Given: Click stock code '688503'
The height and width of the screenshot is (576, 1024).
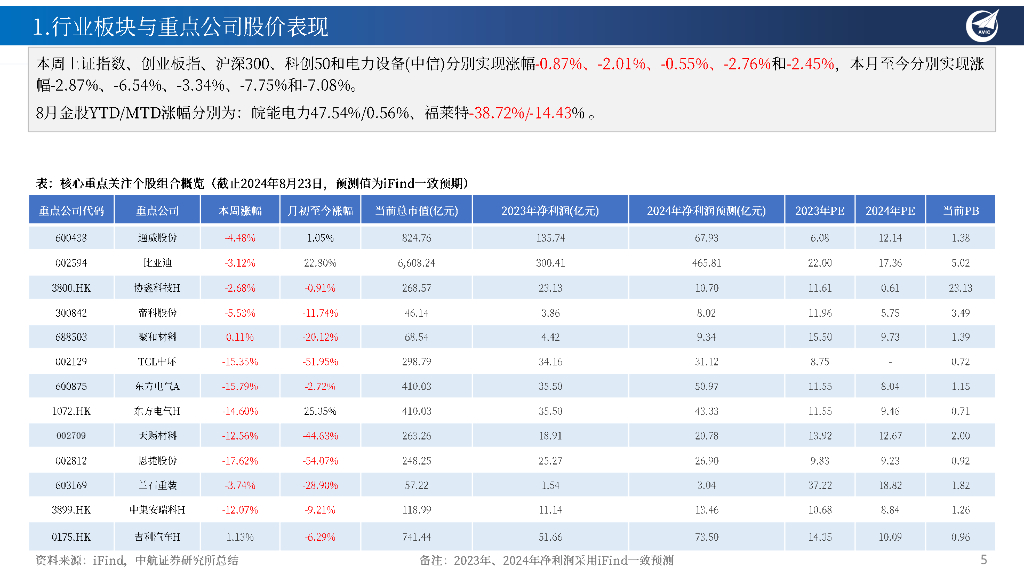Looking at the screenshot, I should coord(71,337).
